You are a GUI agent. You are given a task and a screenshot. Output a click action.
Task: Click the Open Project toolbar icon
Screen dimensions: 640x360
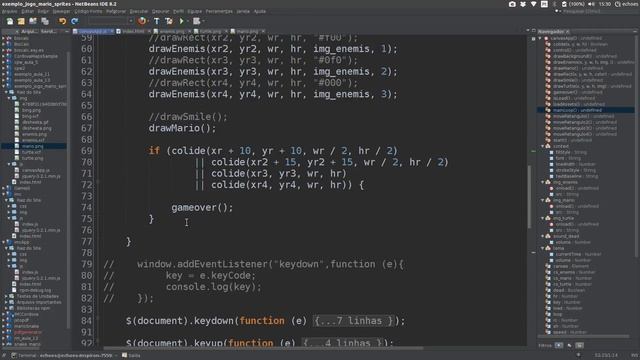33,21
